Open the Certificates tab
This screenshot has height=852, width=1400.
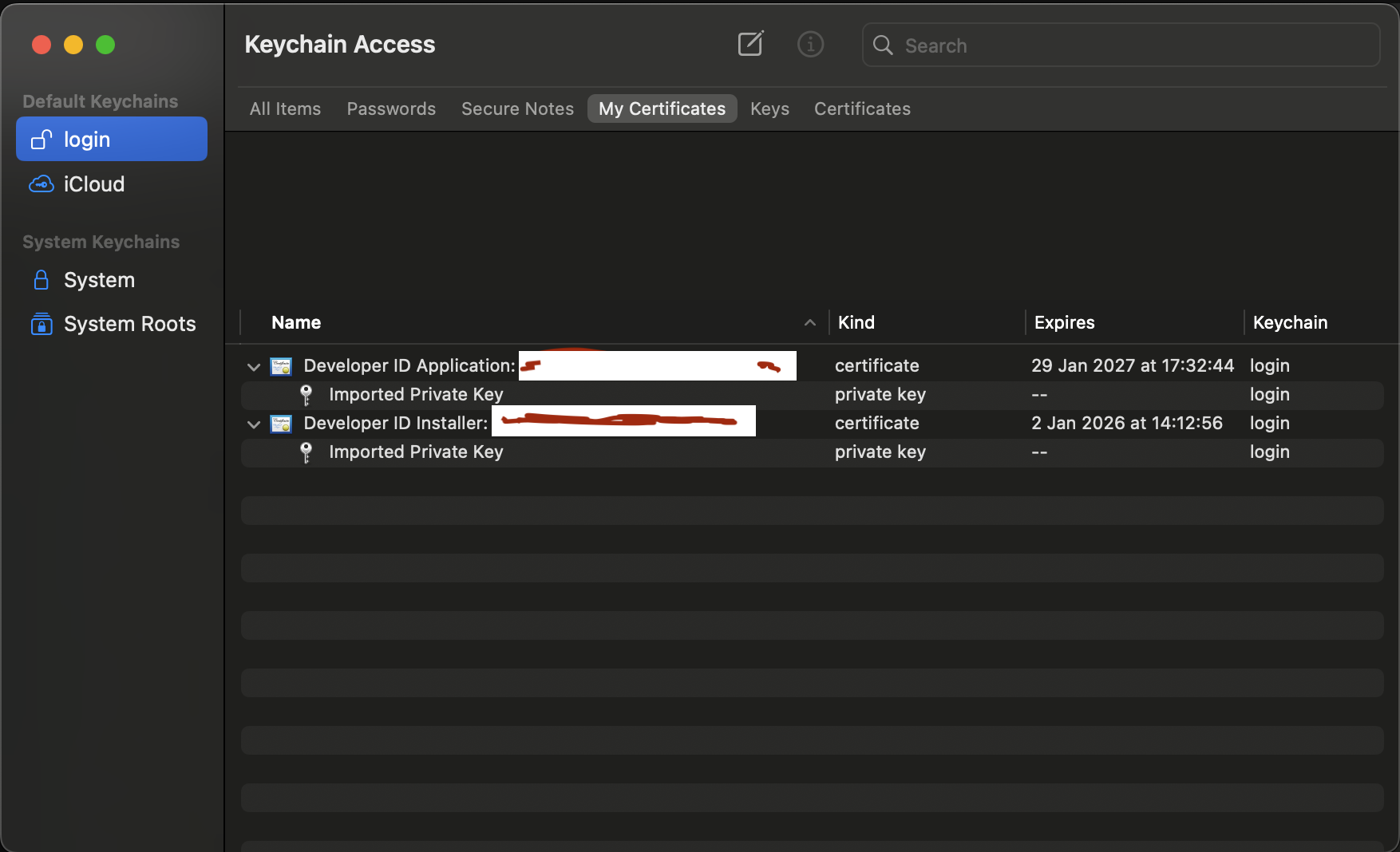point(862,108)
